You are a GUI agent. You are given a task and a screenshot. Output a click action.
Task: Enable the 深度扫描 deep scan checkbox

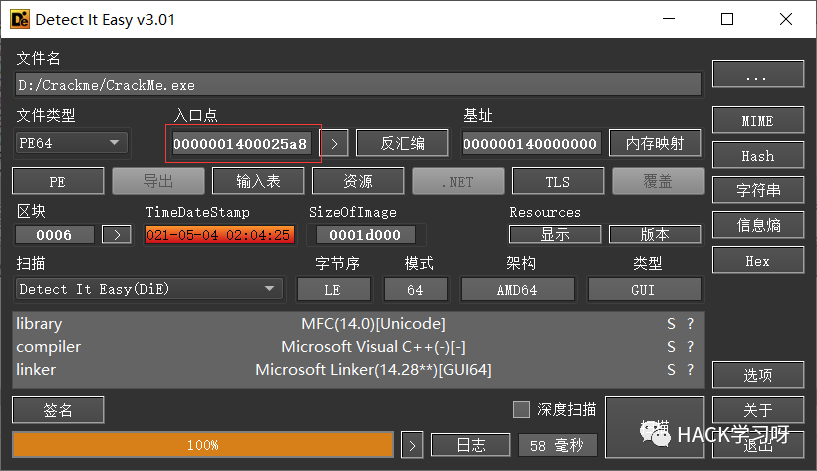point(521,409)
